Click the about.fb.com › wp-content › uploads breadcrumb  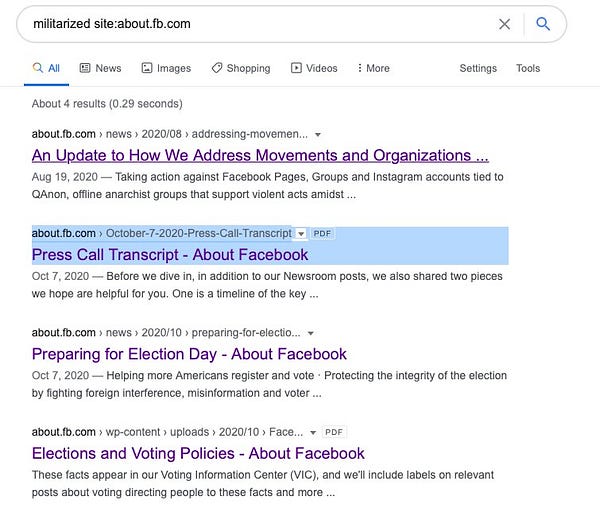coord(167,432)
